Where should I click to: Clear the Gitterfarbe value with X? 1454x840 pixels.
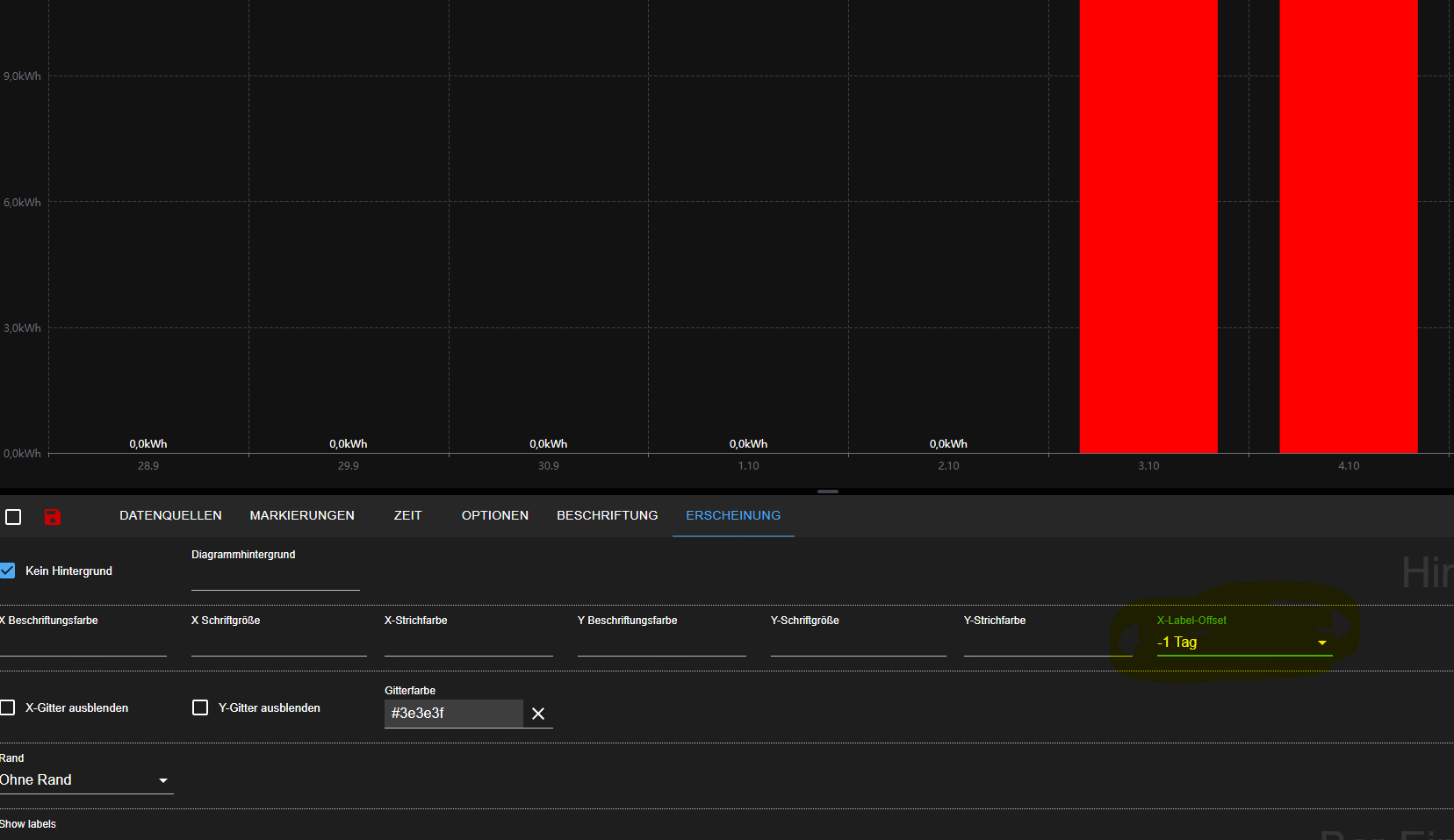coord(538,714)
